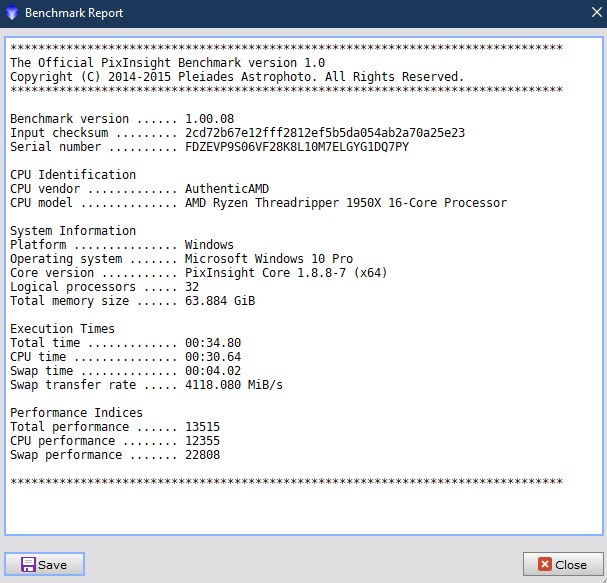Click the Close button at bottom right
607x583 pixels.
coord(563,564)
